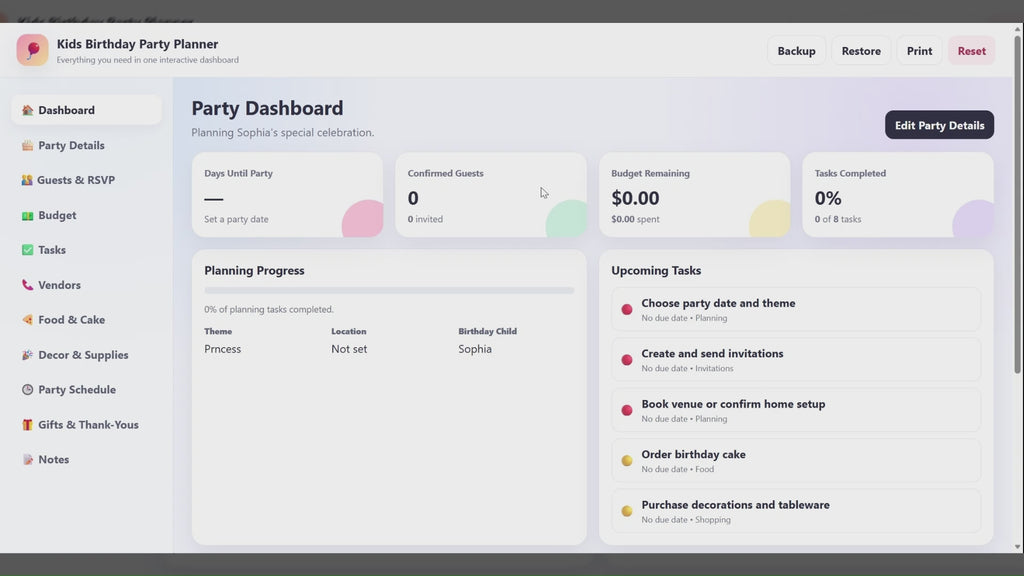
Task: Click the Restore button
Action: (861, 50)
